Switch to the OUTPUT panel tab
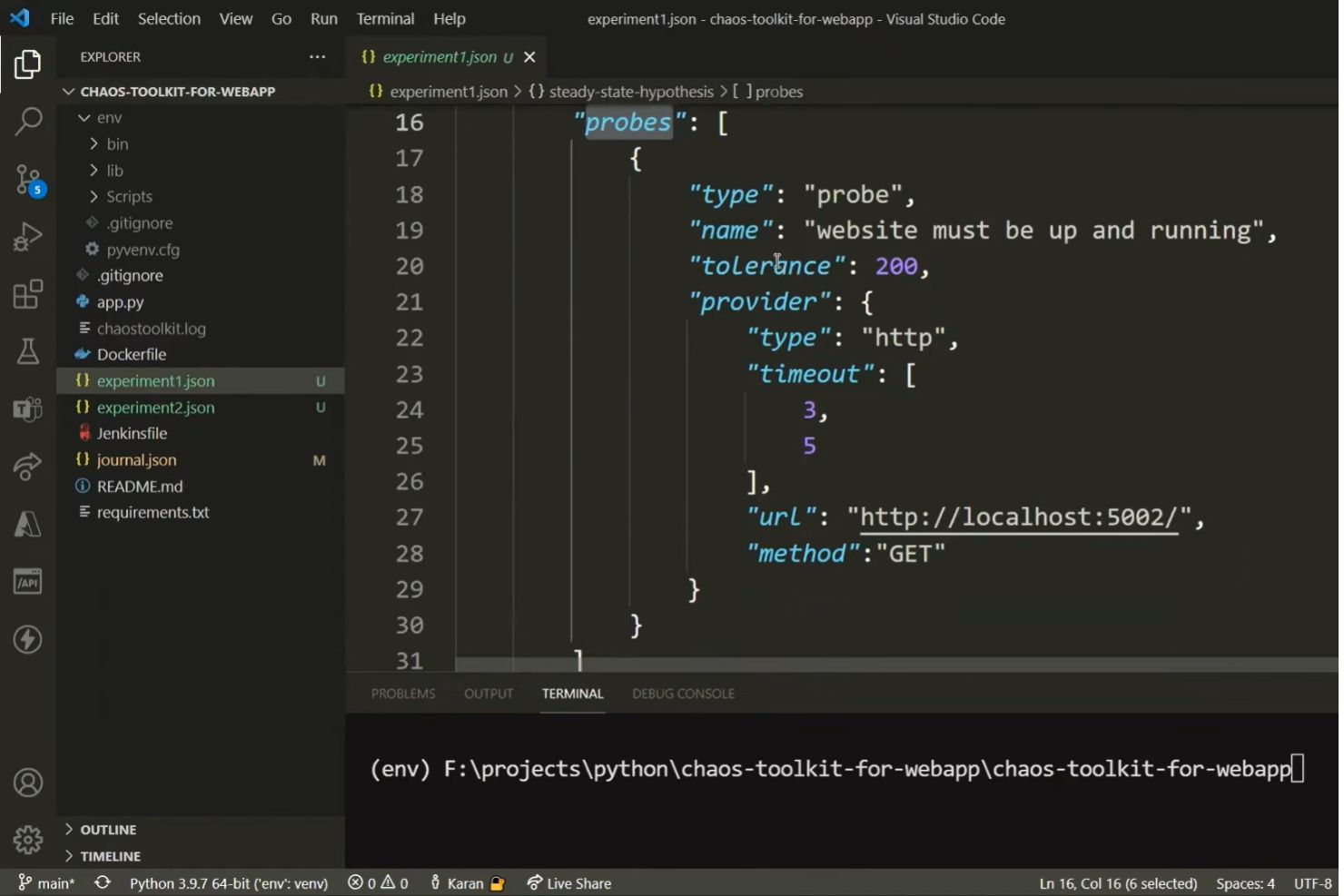Viewport: 1344px width, 896px height. (x=489, y=694)
